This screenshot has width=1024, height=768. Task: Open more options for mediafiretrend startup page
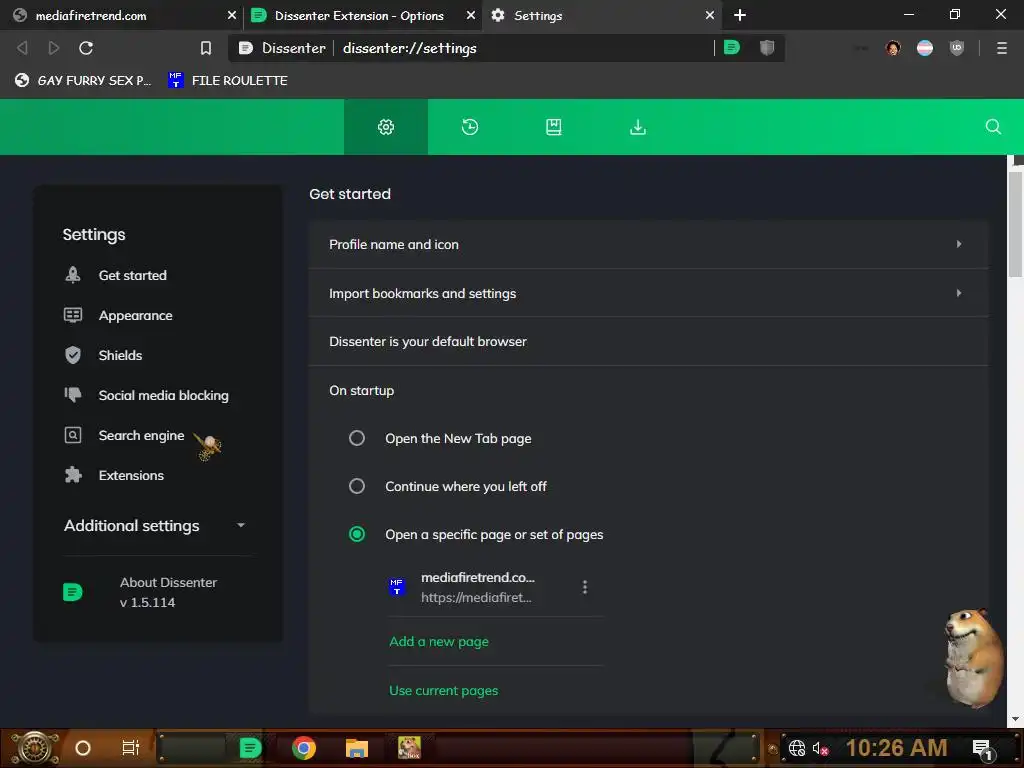(x=584, y=587)
